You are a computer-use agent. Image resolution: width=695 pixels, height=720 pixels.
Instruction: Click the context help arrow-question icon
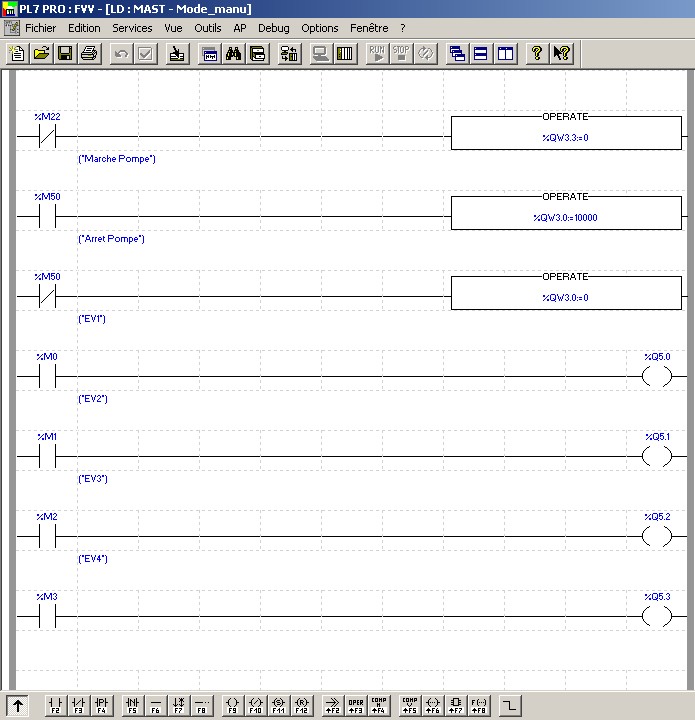point(562,53)
